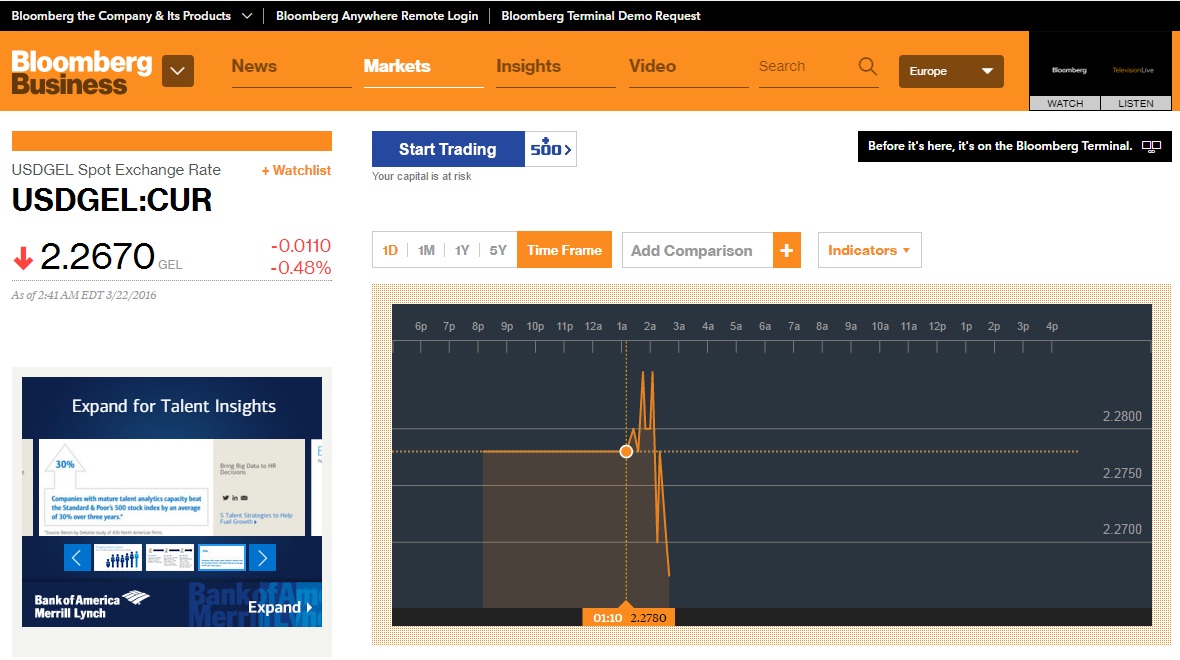Viewport: 1180px width, 660px height.
Task: Click the 2.2800 axis label
Action: click(1122, 416)
